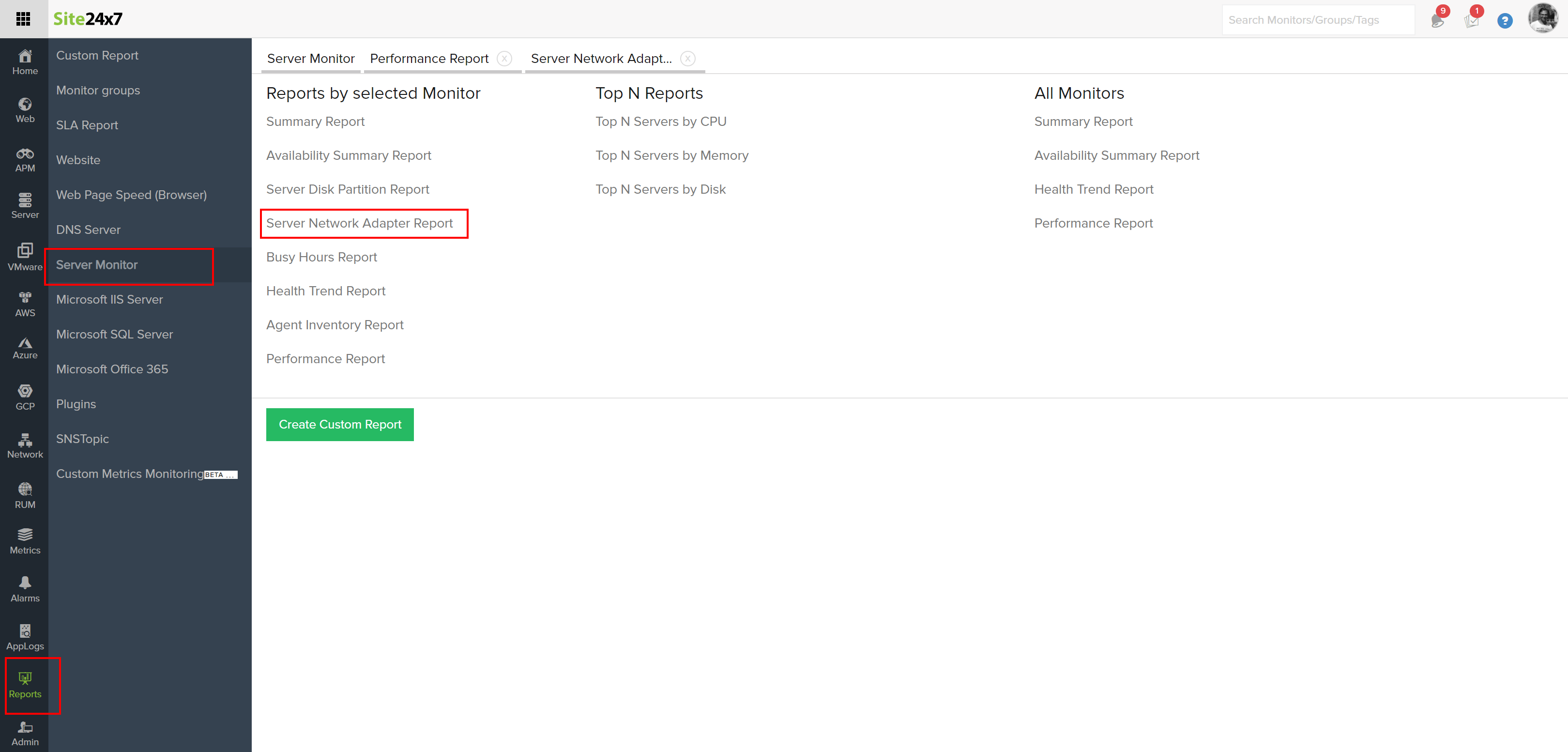Image resolution: width=1568 pixels, height=752 pixels.
Task: Open the apps grid launcher icon
Action: 23,19
